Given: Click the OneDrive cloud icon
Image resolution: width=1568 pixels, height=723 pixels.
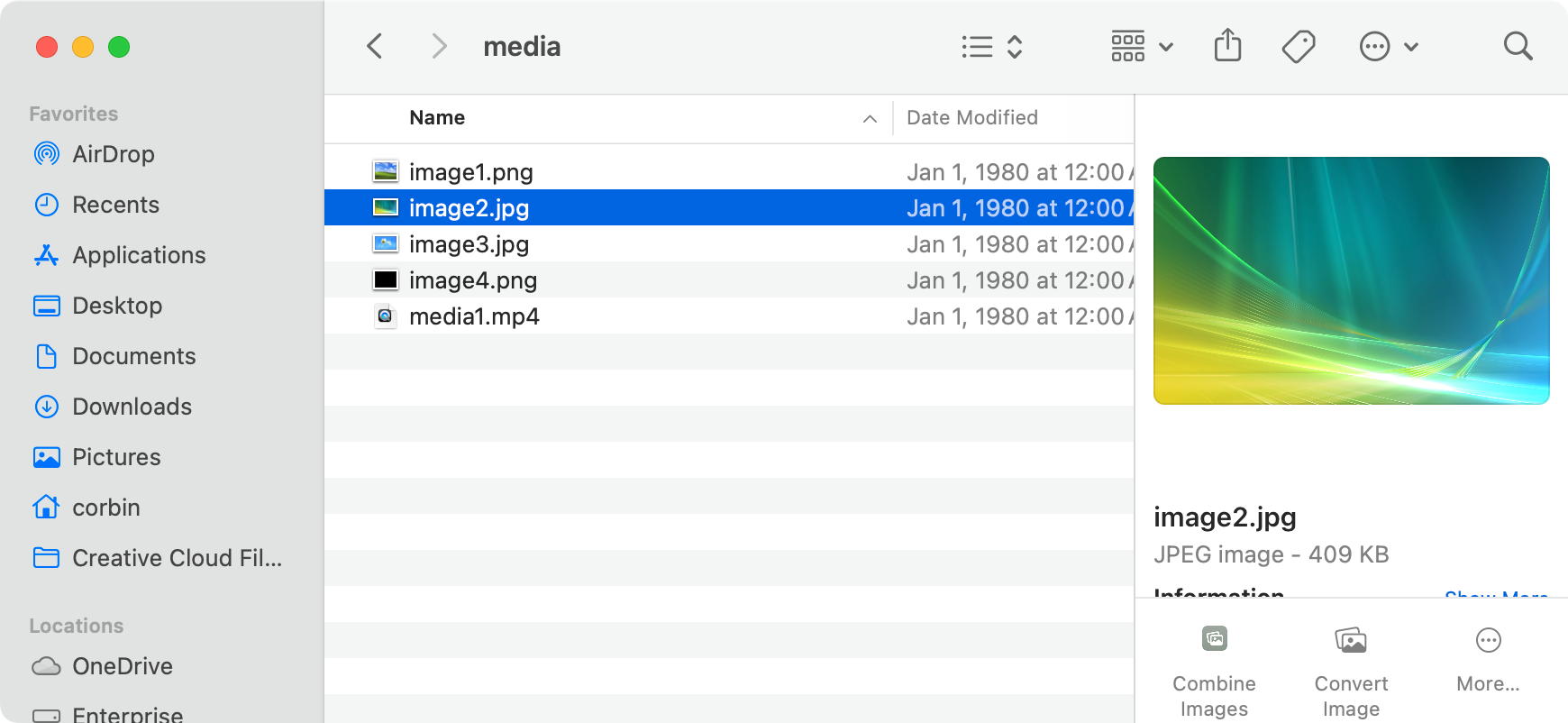Looking at the screenshot, I should [x=47, y=666].
